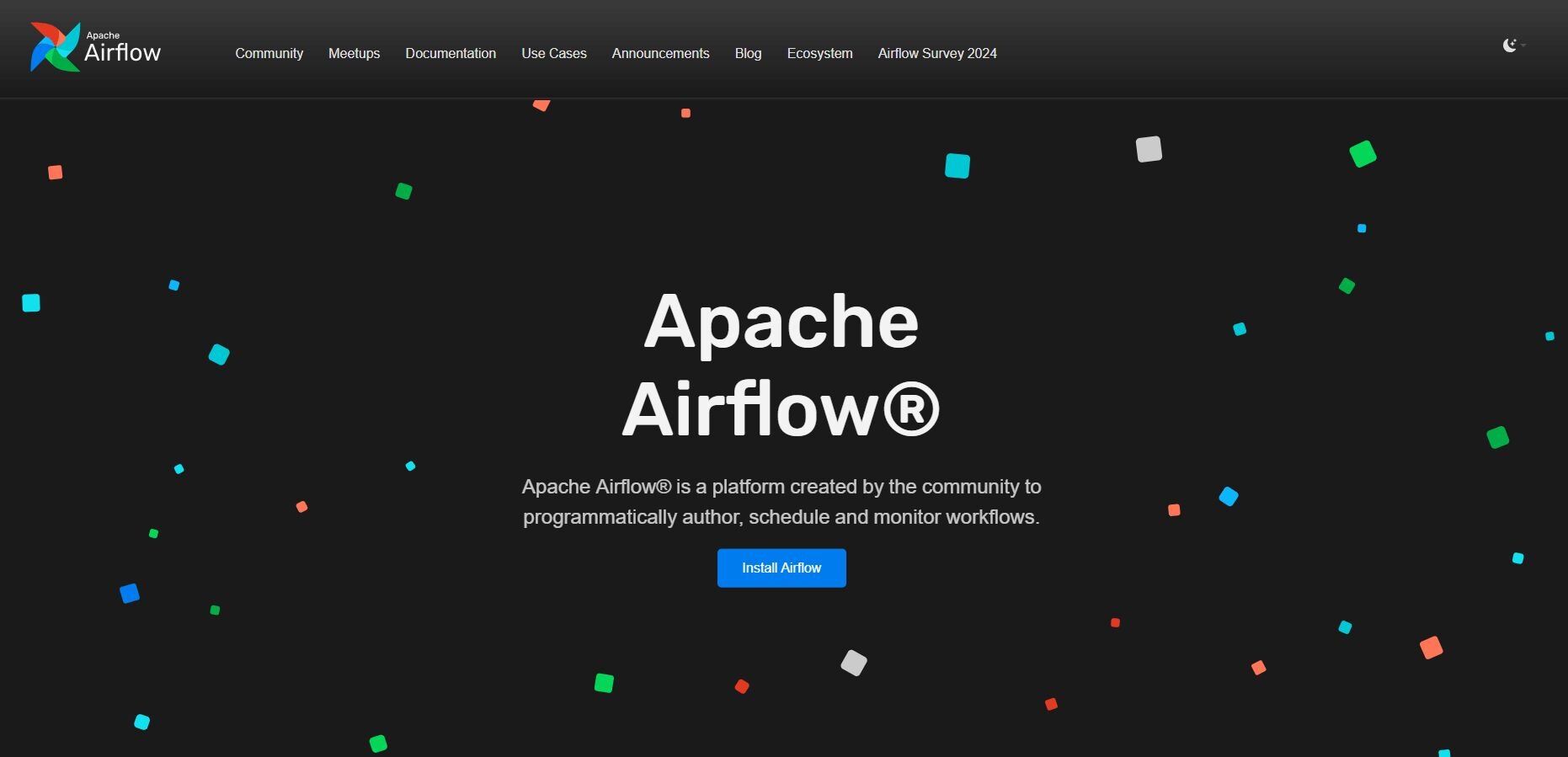Expand the theme selector dropdown caret

click(x=1523, y=45)
